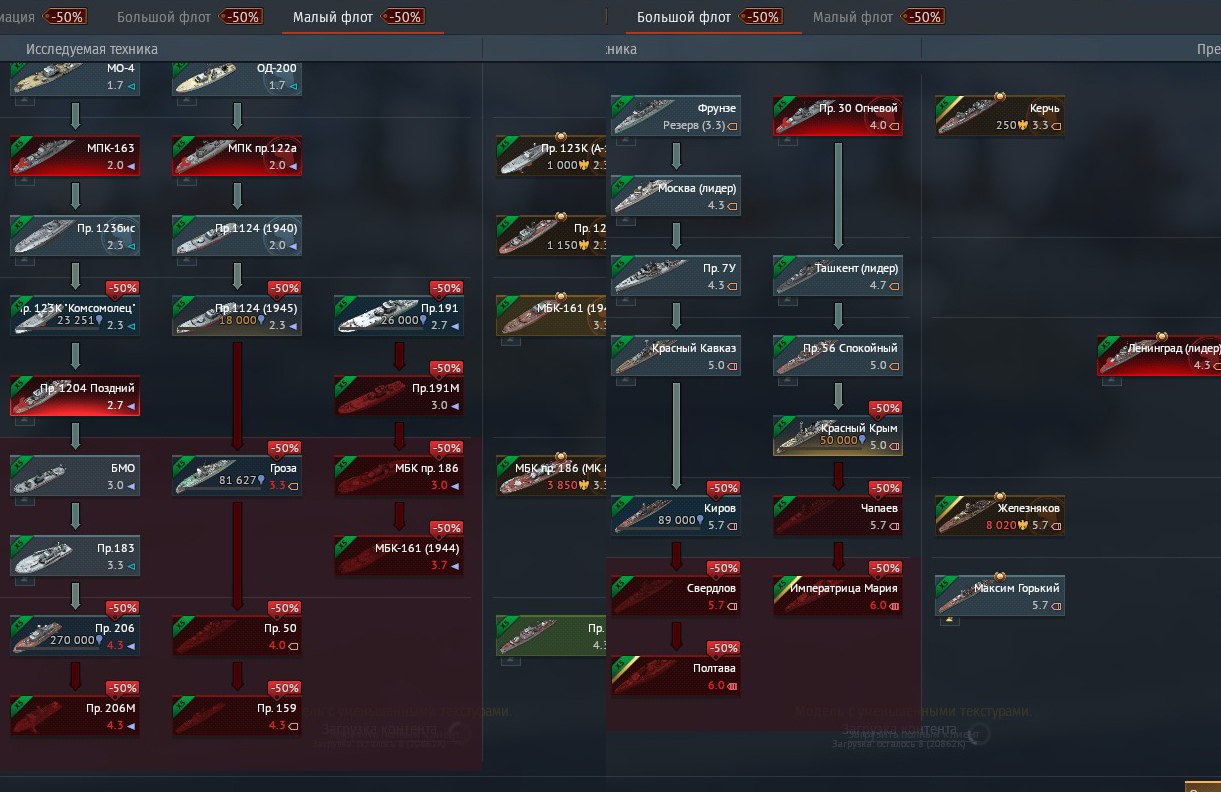Click the talisman icon atop Керчь card
The width and height of the screenshot is (1221, 792).
tap(999, 96)
